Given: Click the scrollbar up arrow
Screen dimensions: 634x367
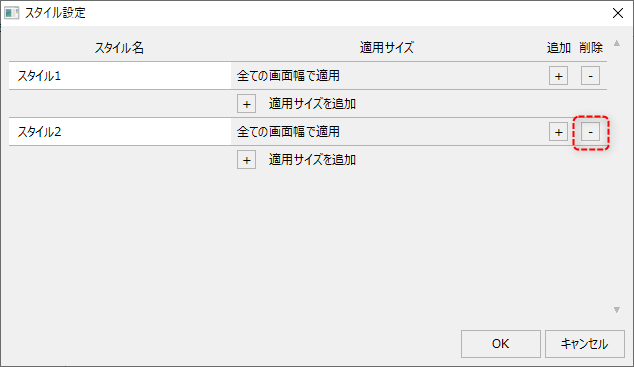Looking at the screenshot, I should [617, 43].
